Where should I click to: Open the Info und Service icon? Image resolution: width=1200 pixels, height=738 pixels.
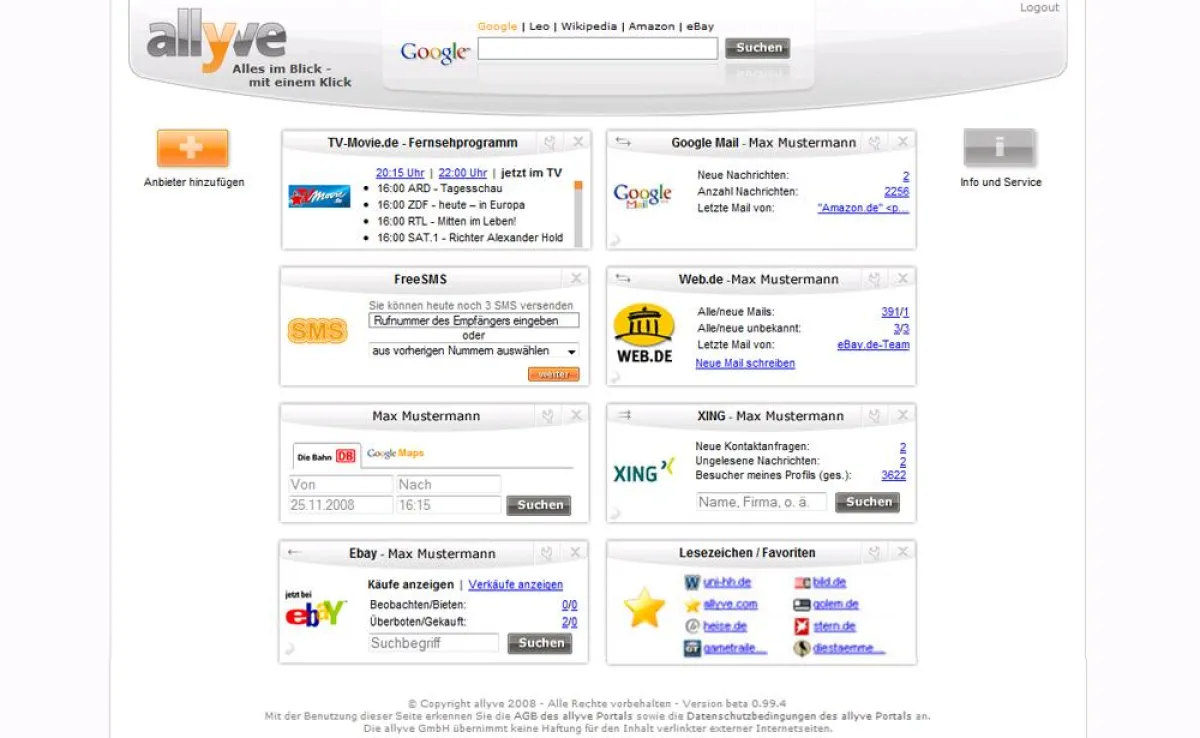coord(999,148)
